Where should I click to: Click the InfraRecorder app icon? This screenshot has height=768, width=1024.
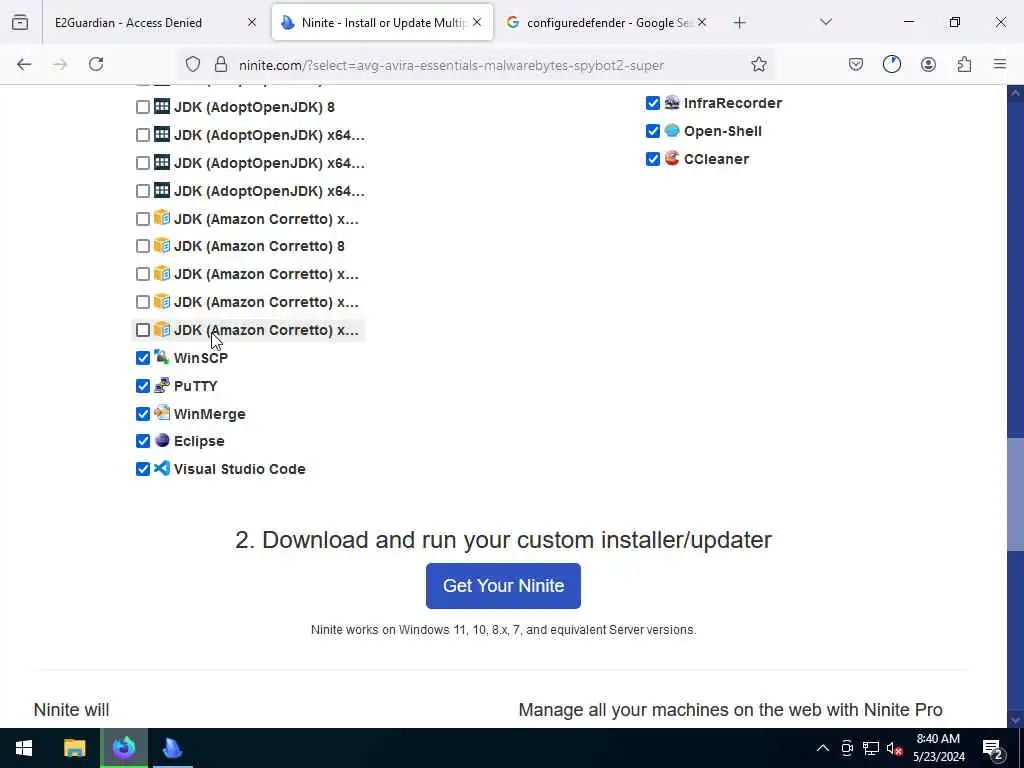click(672, 103)
